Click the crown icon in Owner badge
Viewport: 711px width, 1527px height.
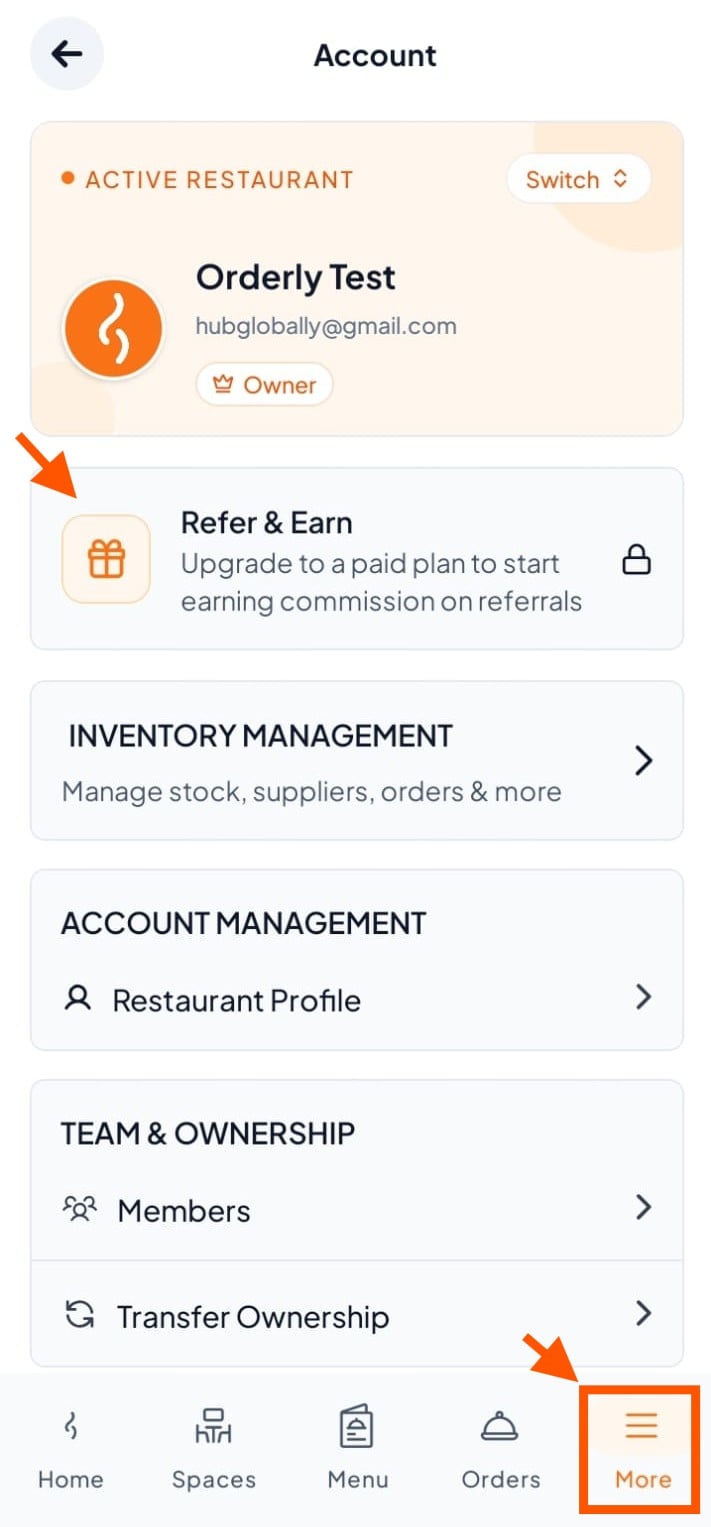point(222,385)
